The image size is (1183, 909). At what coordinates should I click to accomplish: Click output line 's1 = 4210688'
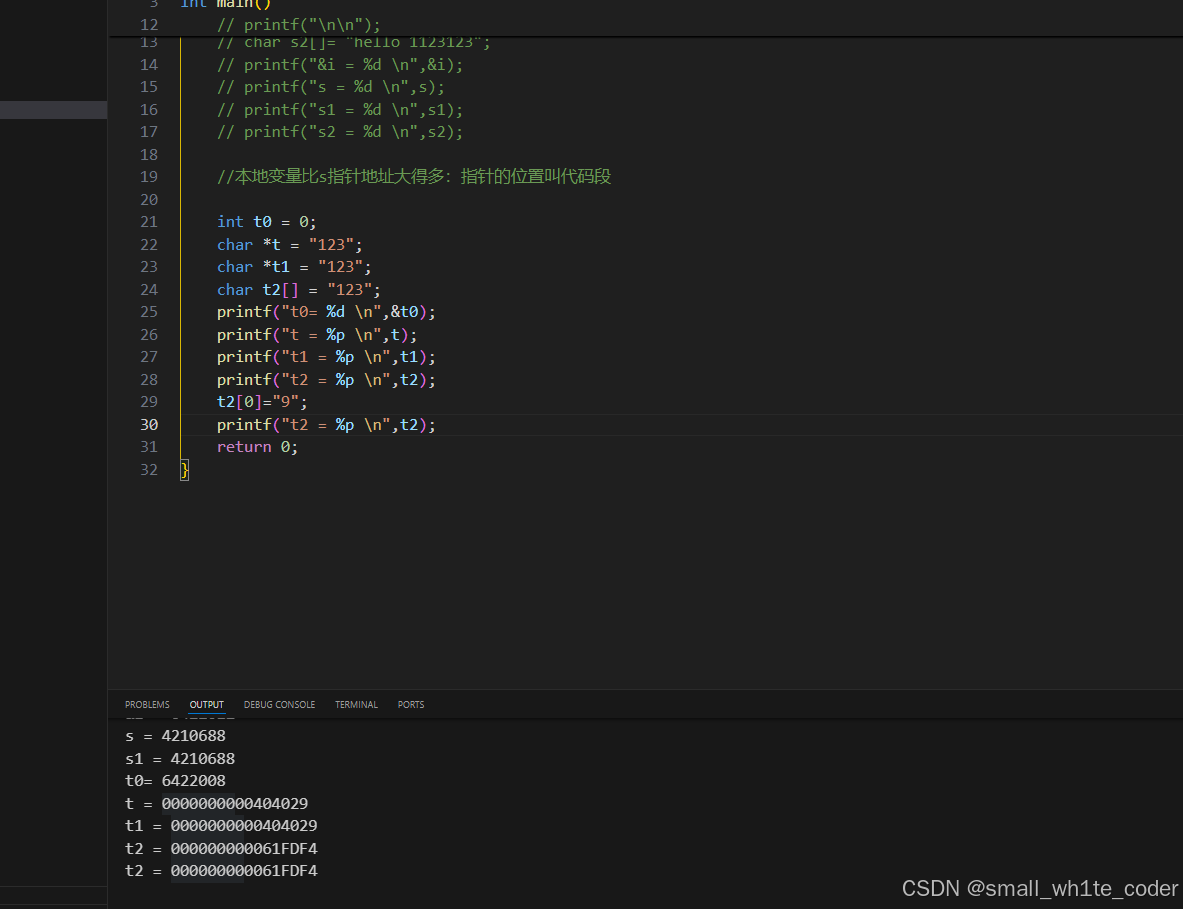(x=180, y=759)
